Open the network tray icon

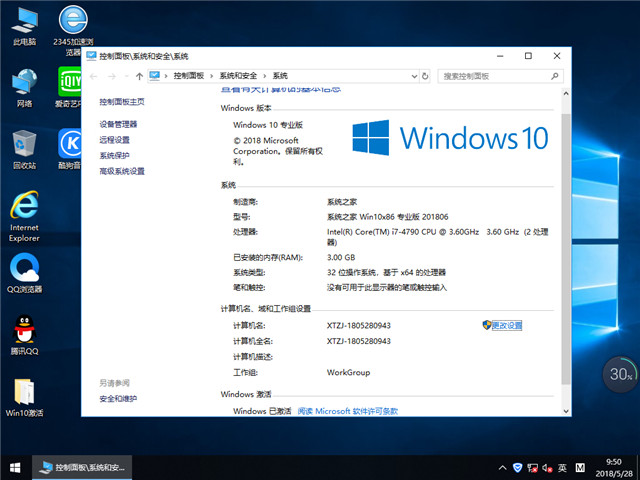(532, 468)
